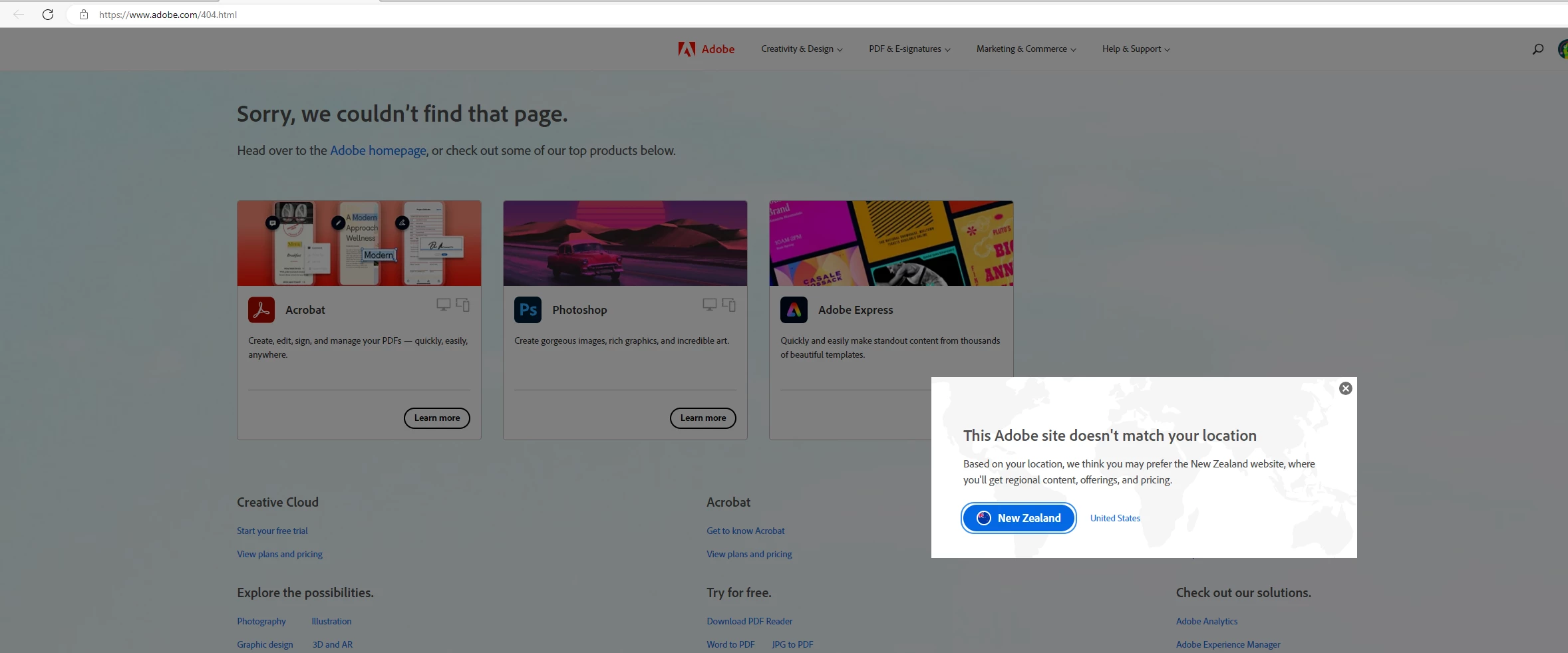Expand the Marketing & Commerce menu

point(1026,49)
